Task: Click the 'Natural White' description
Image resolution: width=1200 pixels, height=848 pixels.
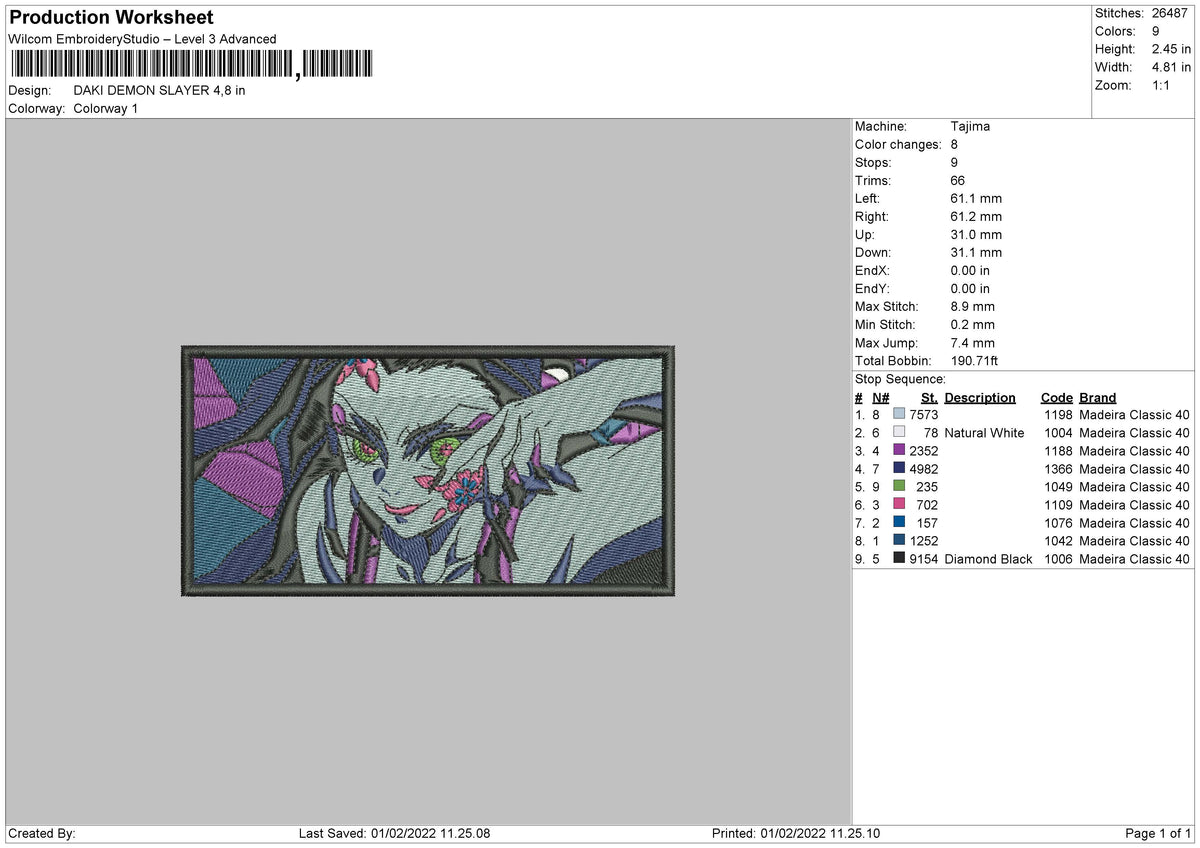Action: [x=984, y=433]
